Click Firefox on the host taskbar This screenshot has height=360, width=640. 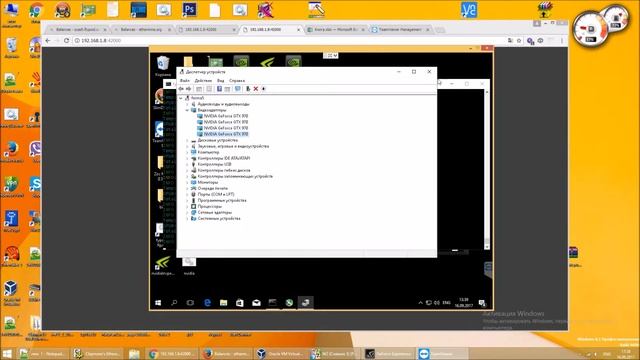point(228,353)
